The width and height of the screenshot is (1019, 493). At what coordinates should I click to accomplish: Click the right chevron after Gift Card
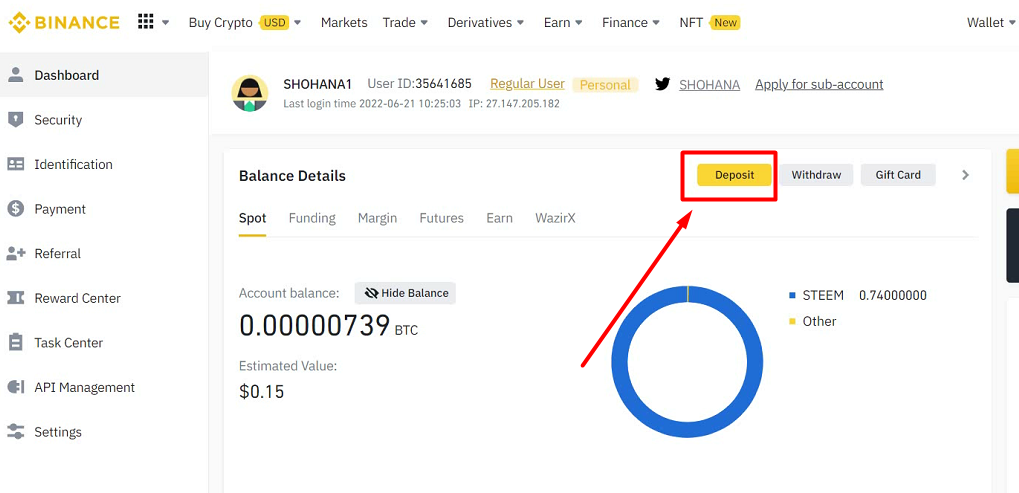[x=966, y=175]
